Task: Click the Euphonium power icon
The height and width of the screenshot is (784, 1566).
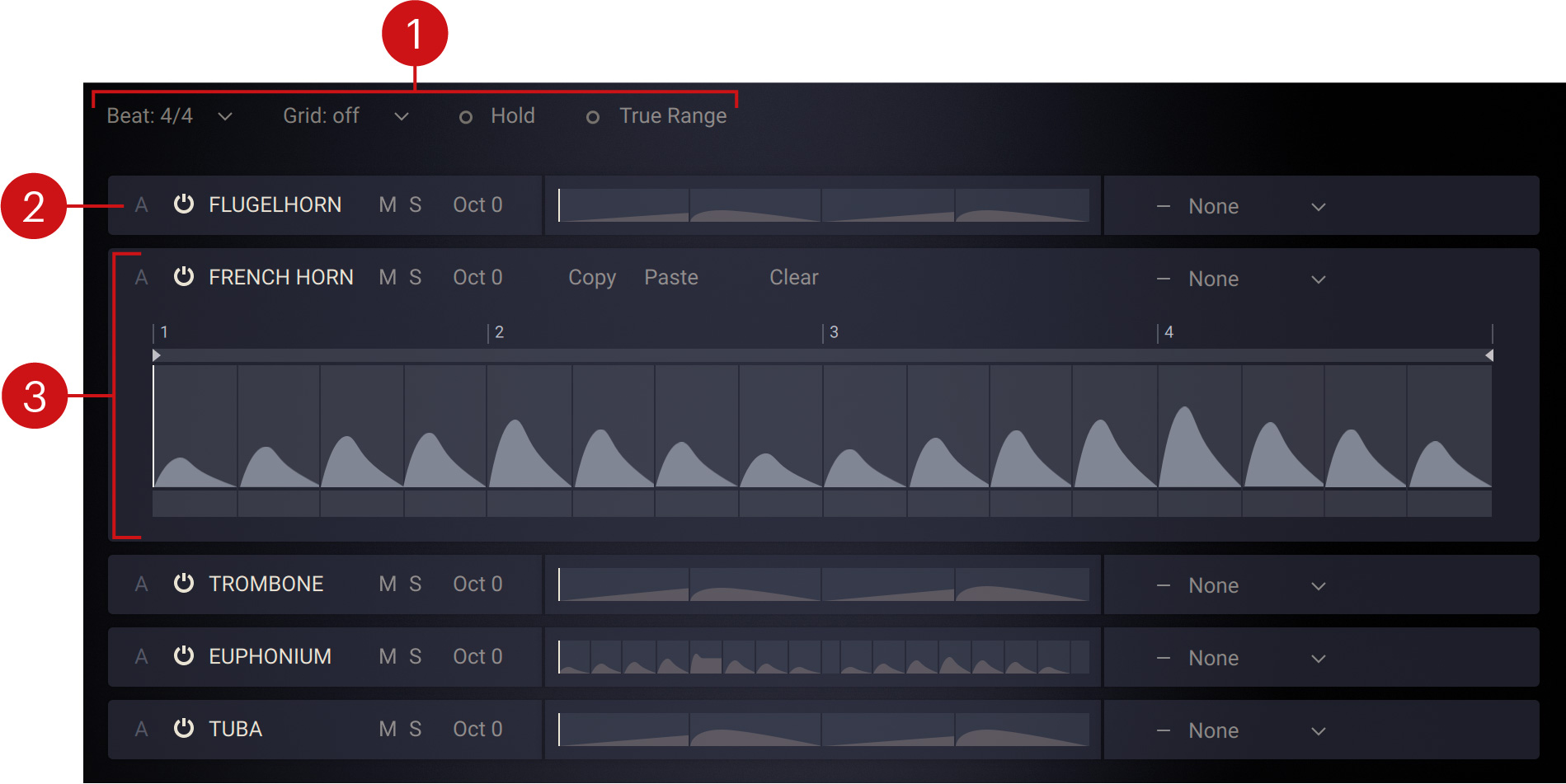Action: coord(183,656)
